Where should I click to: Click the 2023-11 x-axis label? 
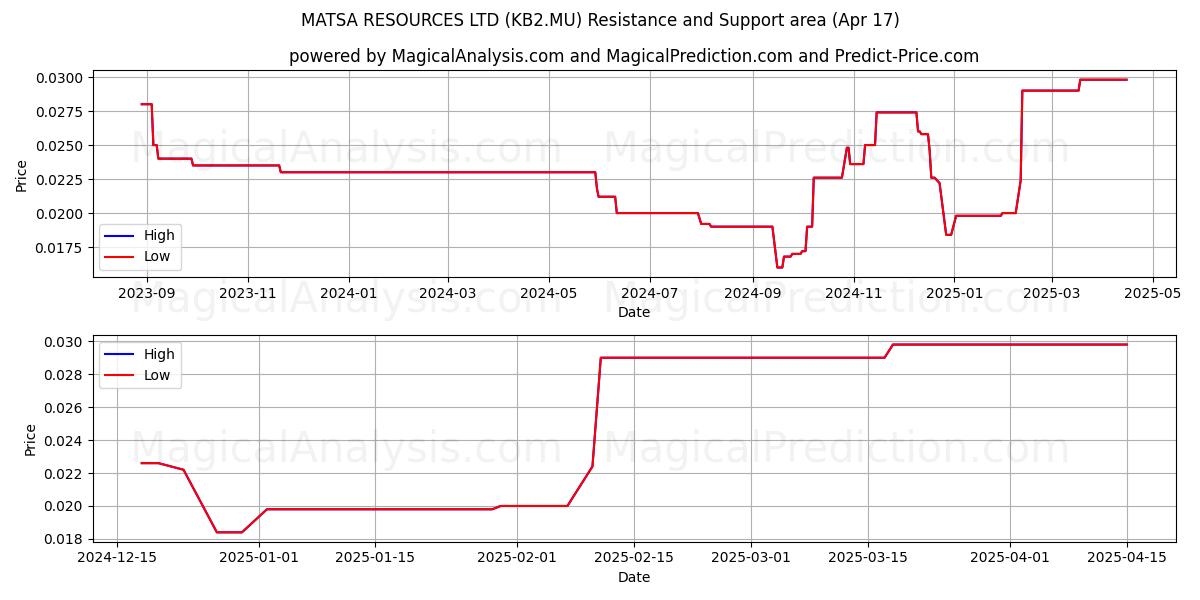[x=248, y=293]
